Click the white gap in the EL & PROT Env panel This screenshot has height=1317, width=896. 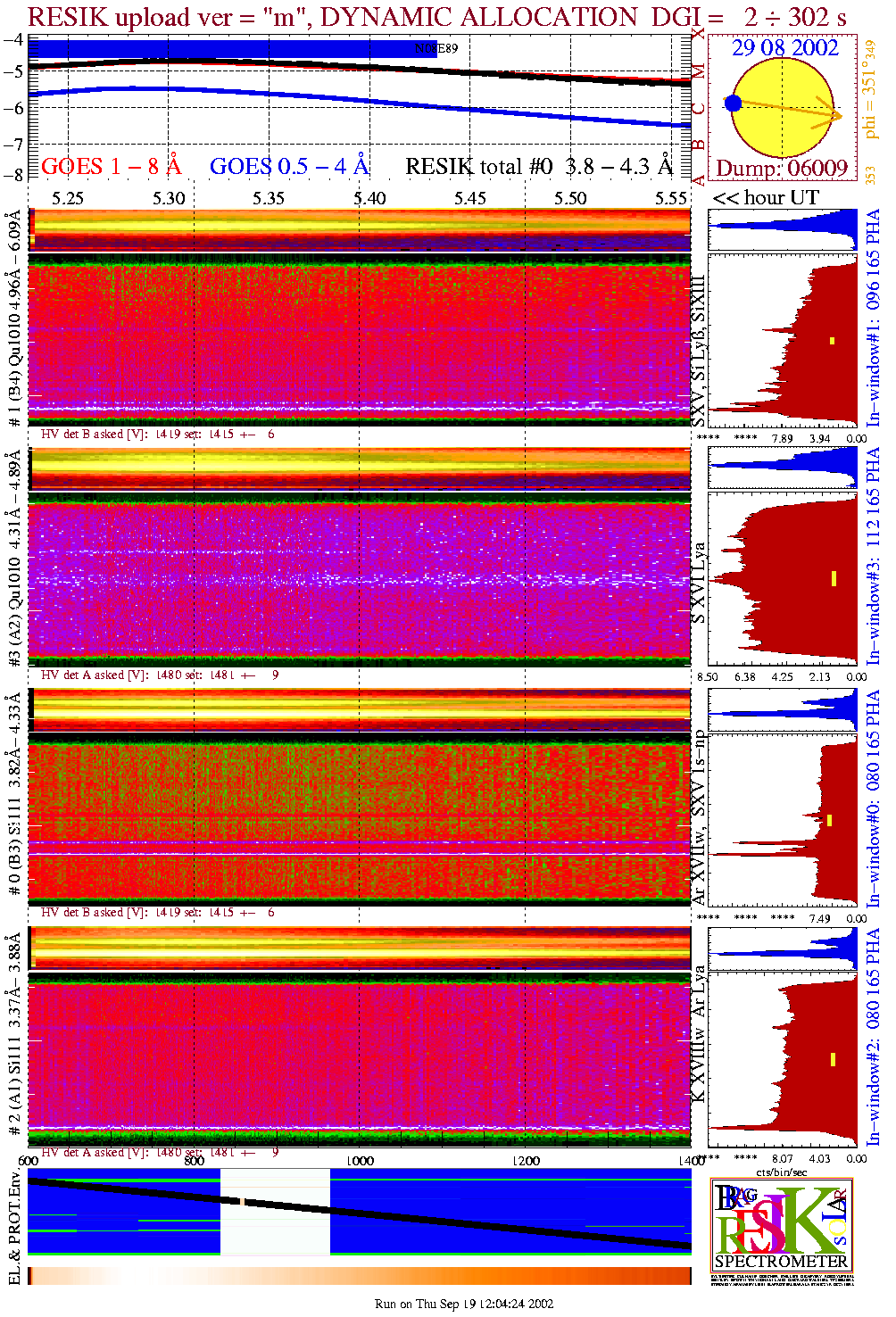(275, 1213)
